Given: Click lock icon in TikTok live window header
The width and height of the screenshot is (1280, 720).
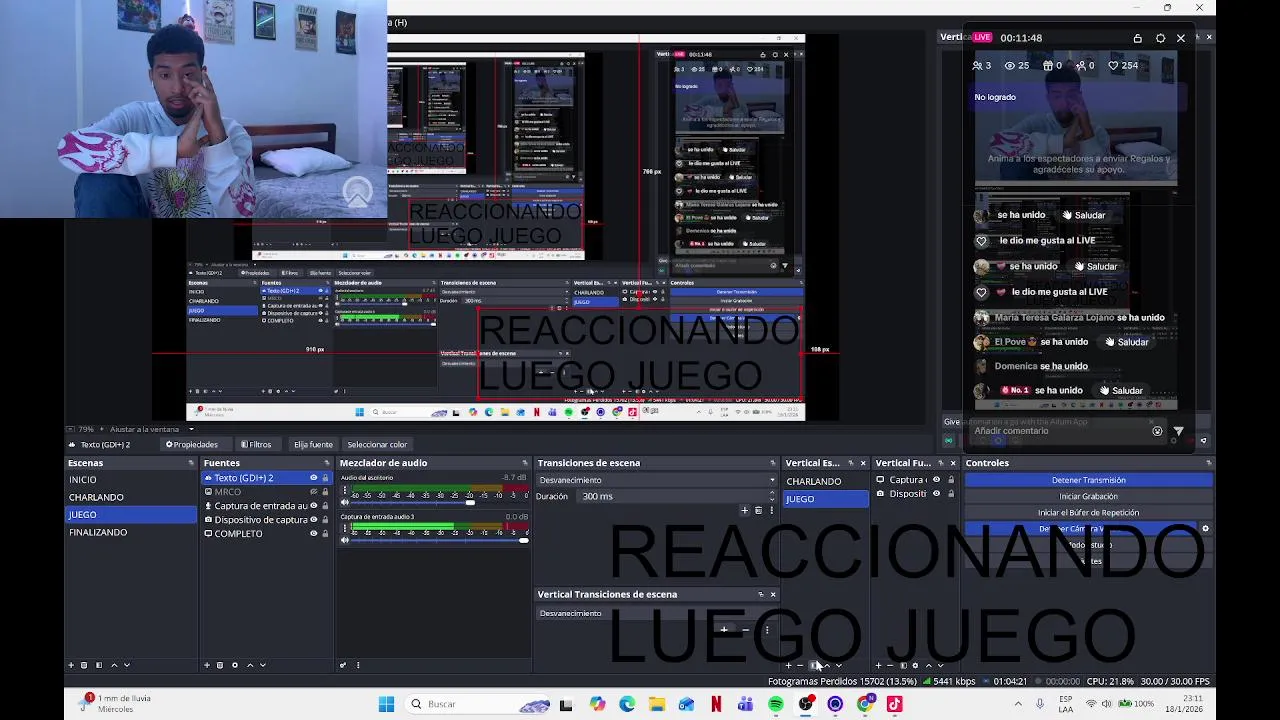Looking at the screenshot, I should click(1137, 38).
